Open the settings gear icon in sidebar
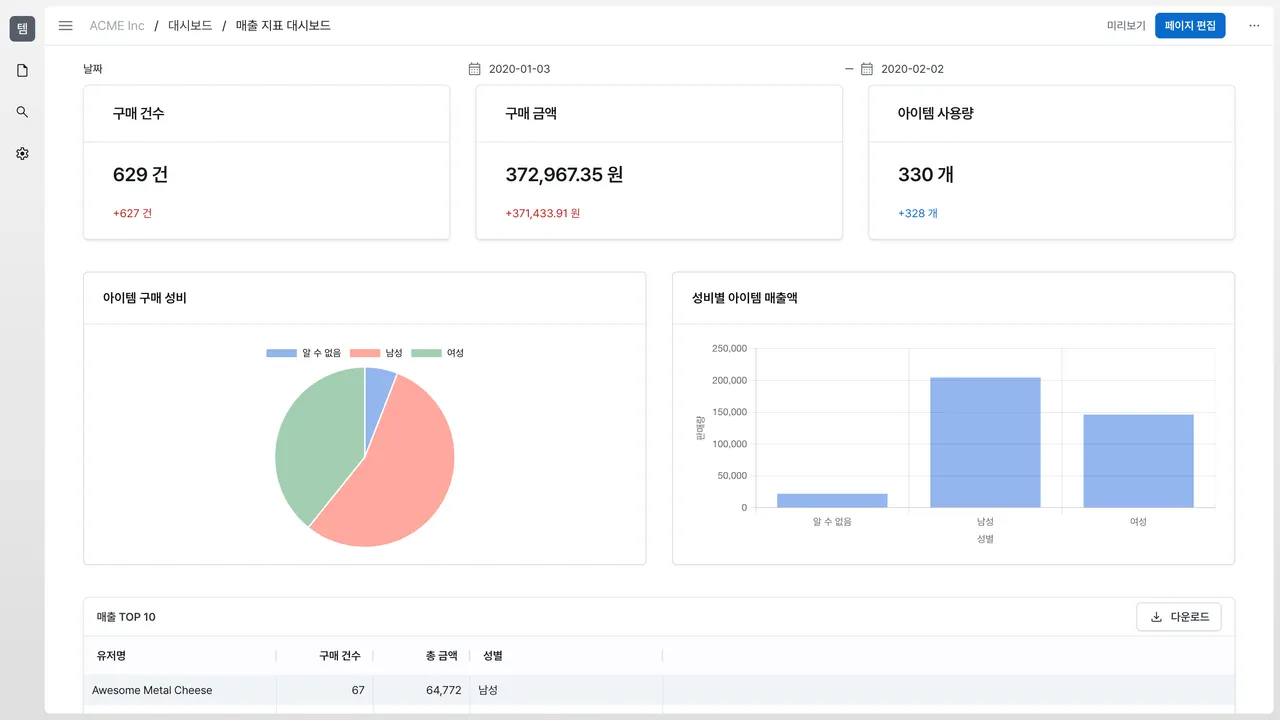Screen dimensions: 1280x720 pos(22,154)
